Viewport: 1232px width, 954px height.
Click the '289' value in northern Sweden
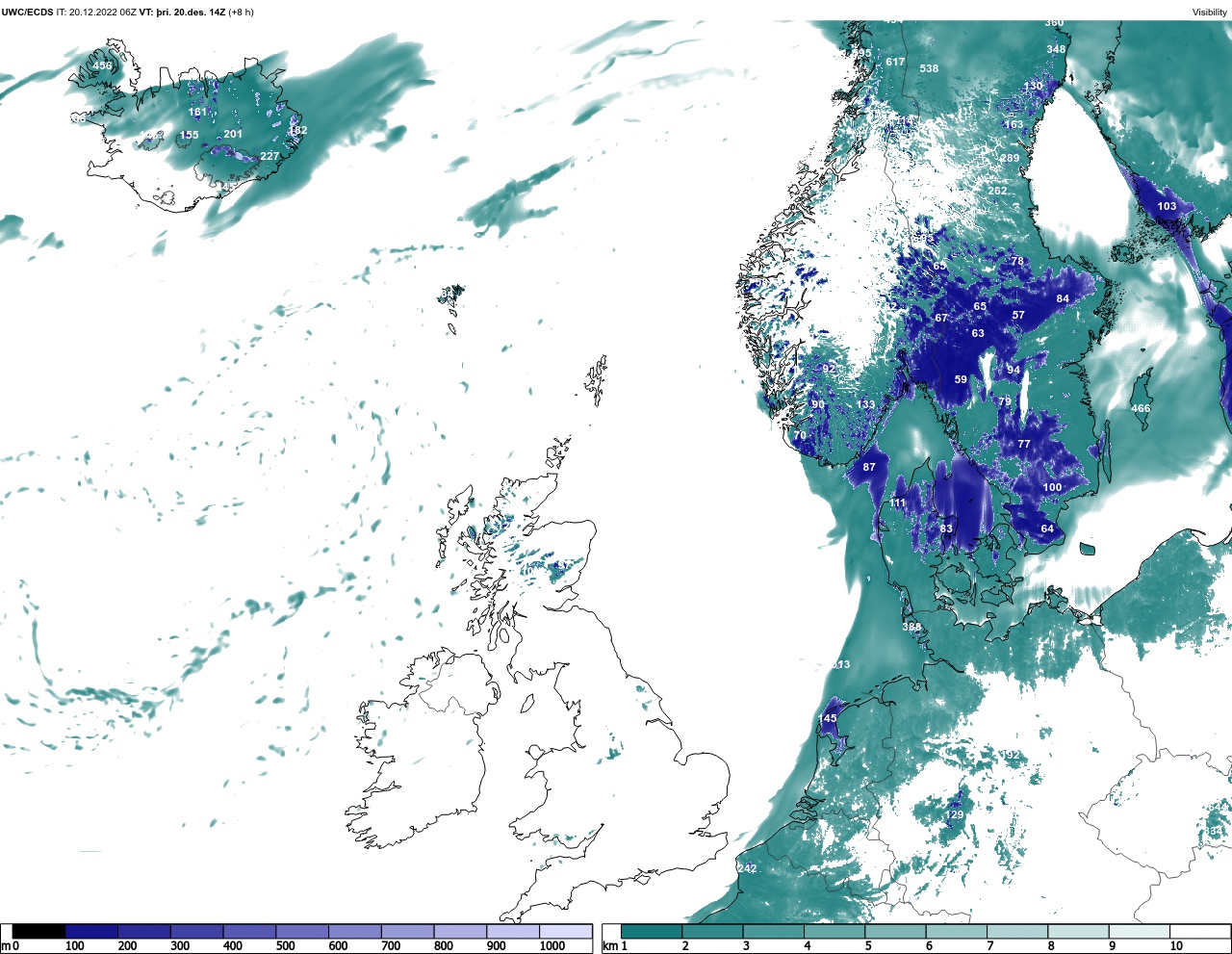click(x=1010, y=158)
